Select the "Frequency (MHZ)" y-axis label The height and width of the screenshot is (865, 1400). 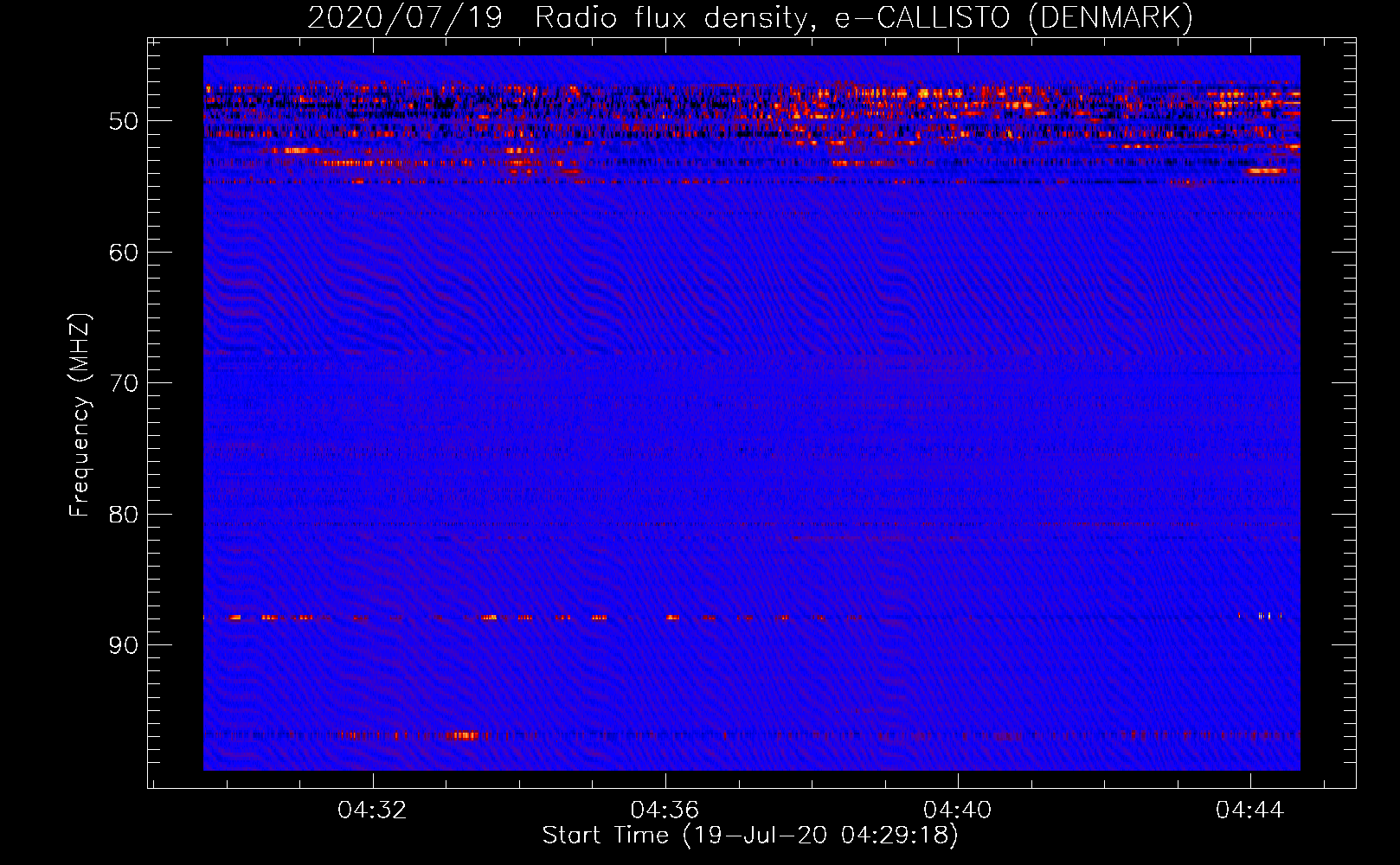(79, 415)
